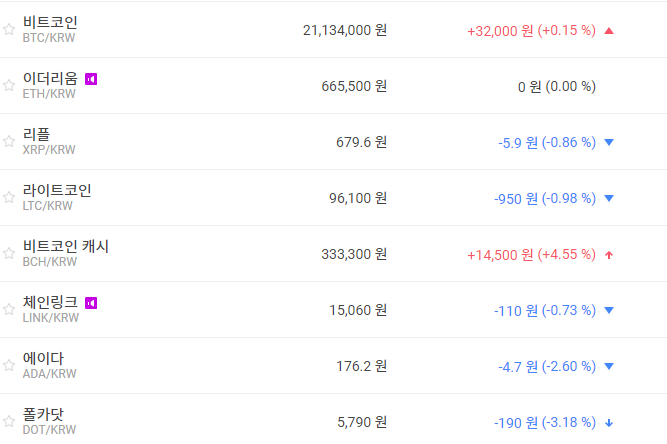Click the purple badge next to Ethereum

pyautogui.click(x=91, y=79)
